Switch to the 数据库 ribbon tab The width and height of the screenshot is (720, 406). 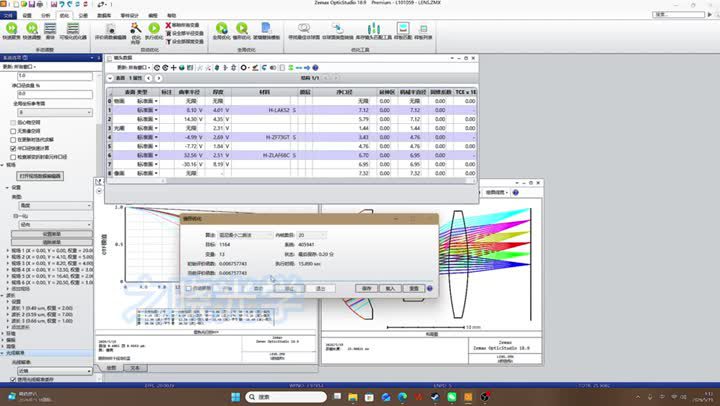104,16
